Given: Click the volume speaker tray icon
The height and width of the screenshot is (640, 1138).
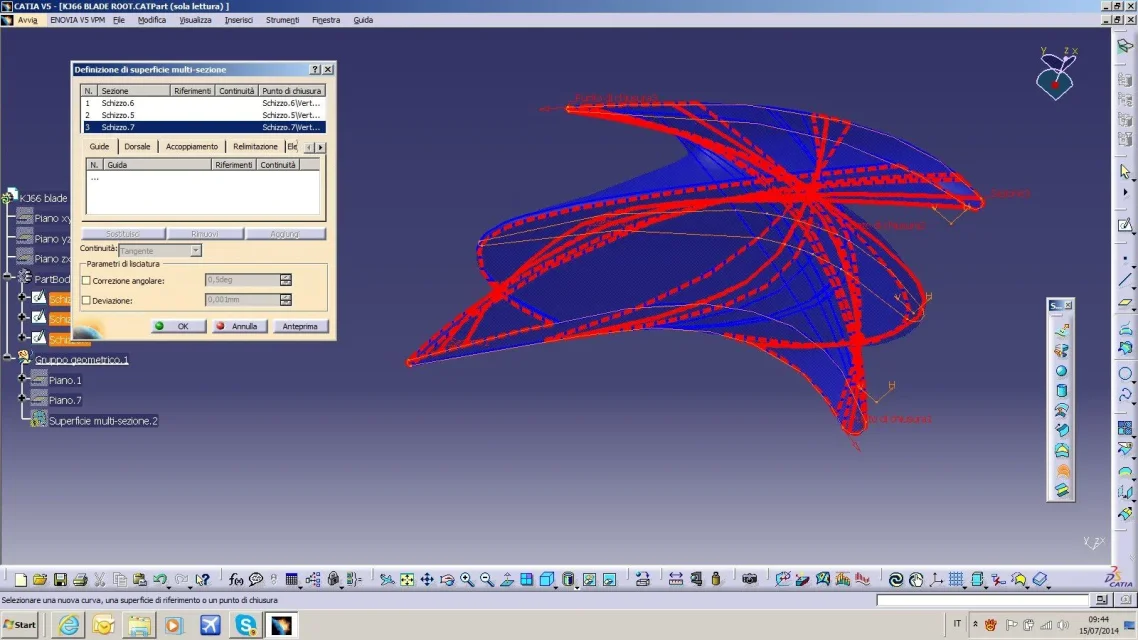Looking at the screenshot, I should click(x=1063, y=625).
